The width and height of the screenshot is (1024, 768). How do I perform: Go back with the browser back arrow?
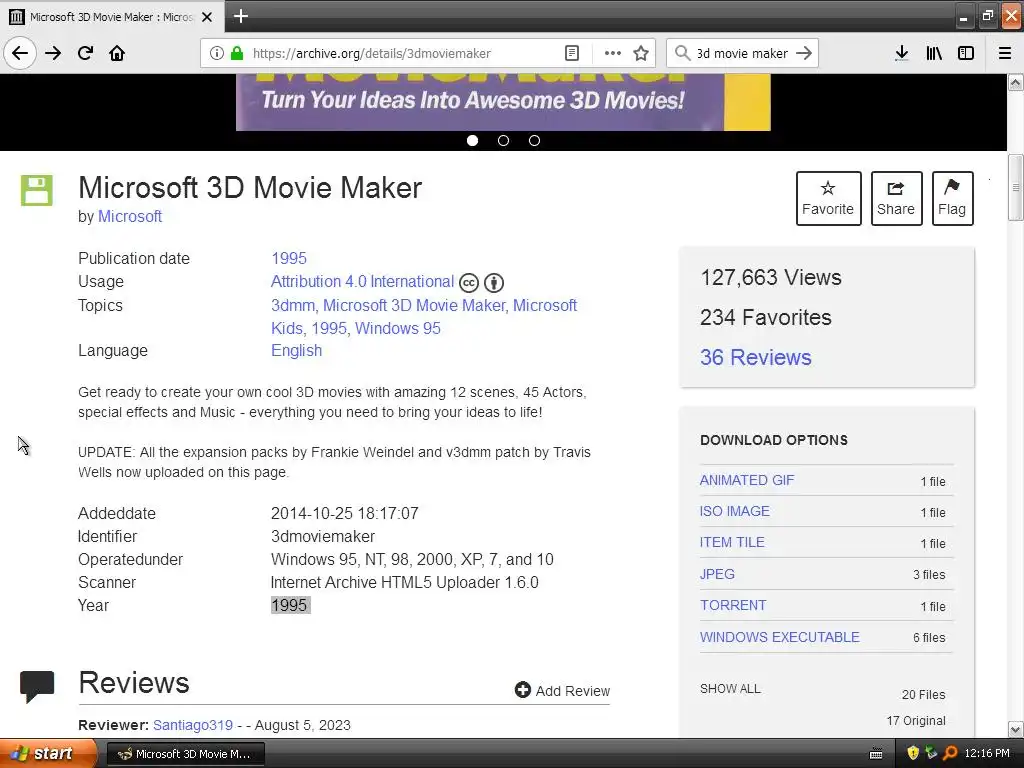20,53
